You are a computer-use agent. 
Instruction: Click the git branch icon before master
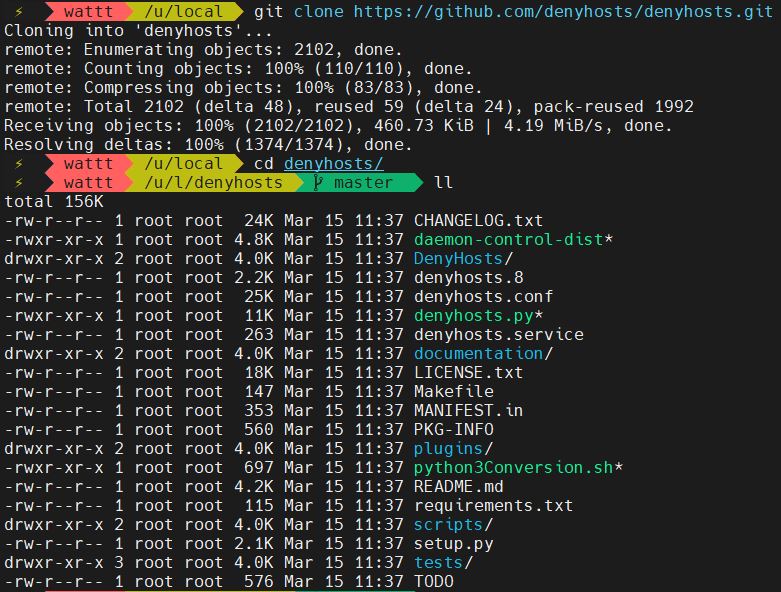tap(317, 183)
